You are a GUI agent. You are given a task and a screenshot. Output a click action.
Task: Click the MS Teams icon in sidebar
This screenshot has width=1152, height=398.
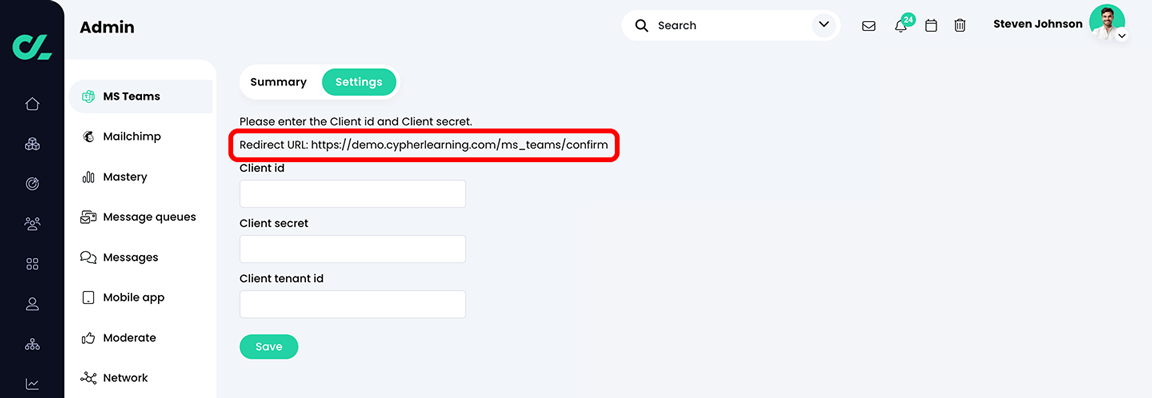[88, 96]
